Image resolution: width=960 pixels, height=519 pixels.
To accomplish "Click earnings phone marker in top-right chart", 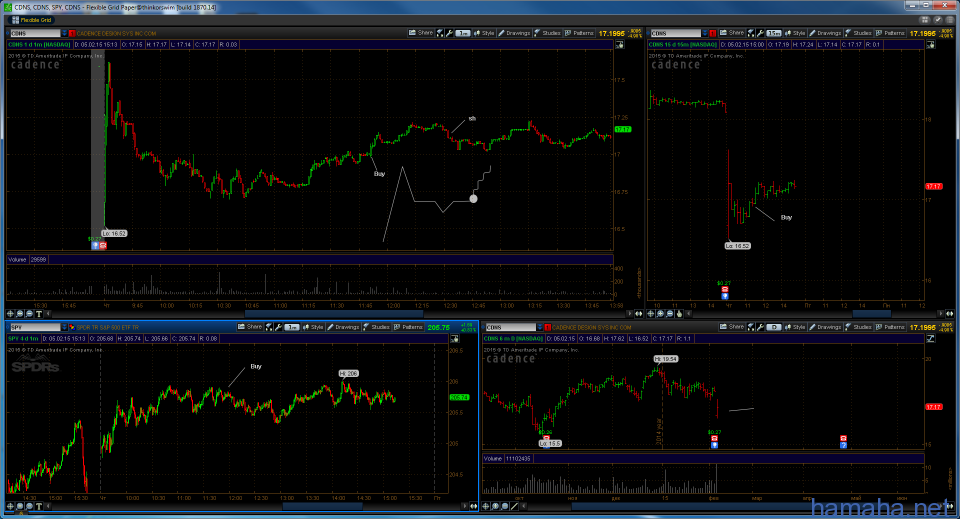I will point(725,289).
